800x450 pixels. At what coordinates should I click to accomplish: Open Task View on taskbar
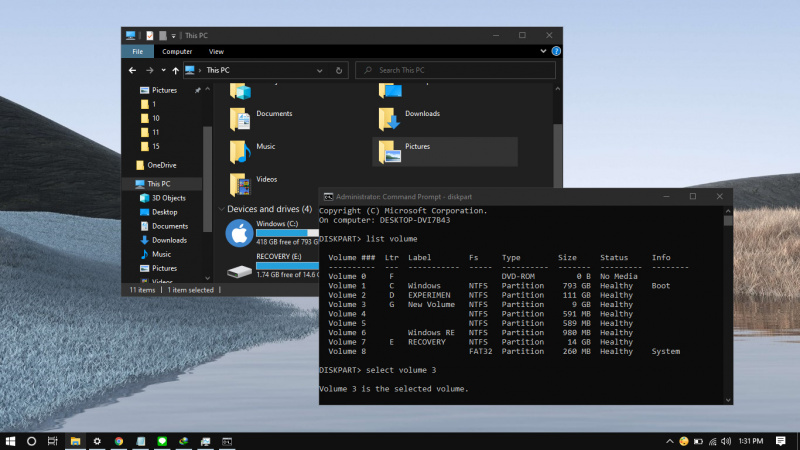click(x=53, y=441)
